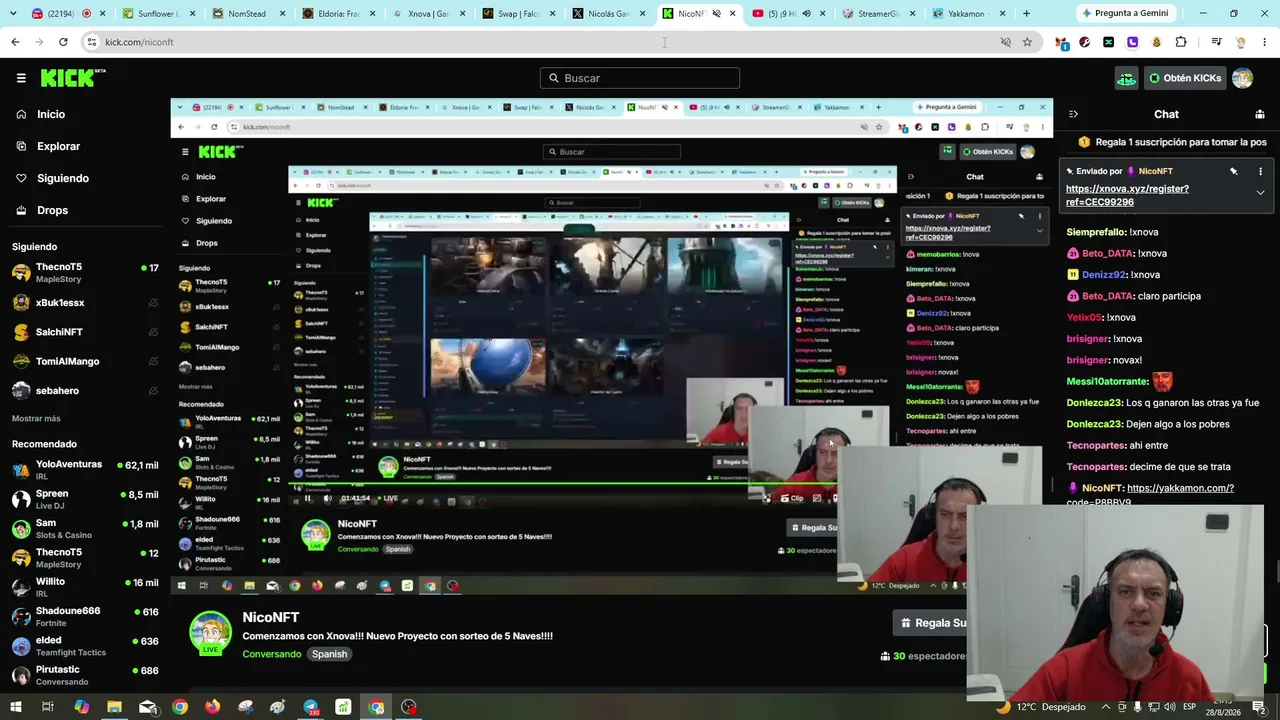This screenshot has height=720, width=1280.
Task: Open ThecnoT5 followed channel
Action: click(85, 272)
